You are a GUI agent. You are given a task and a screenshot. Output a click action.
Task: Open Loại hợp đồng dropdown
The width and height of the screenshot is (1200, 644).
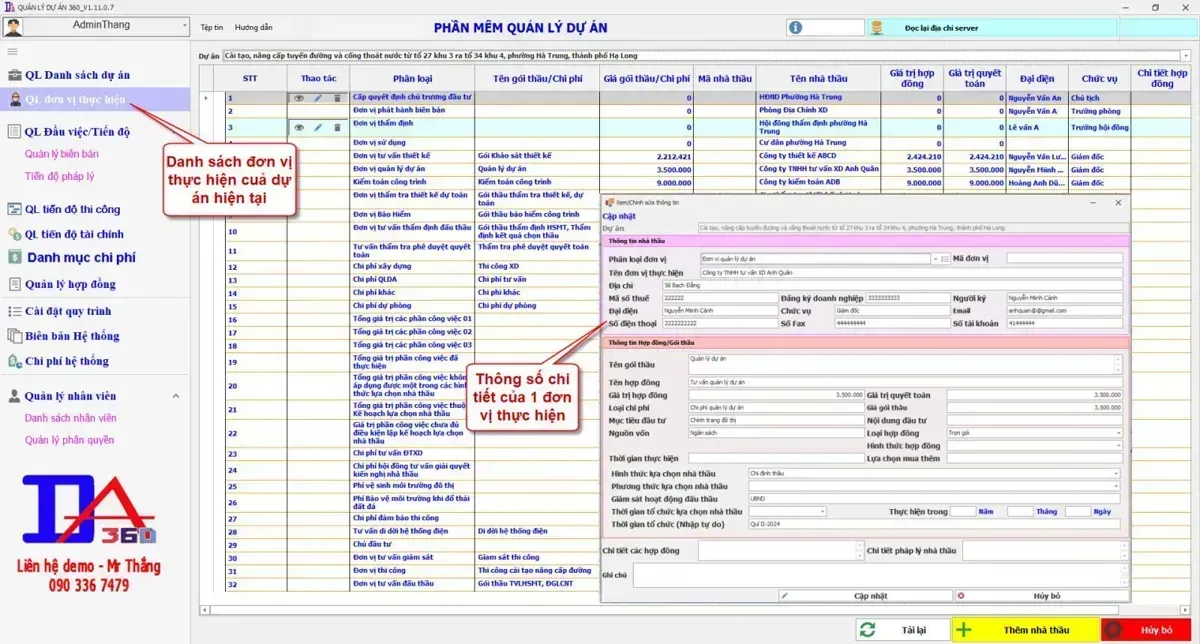(x=1117, y=433)
